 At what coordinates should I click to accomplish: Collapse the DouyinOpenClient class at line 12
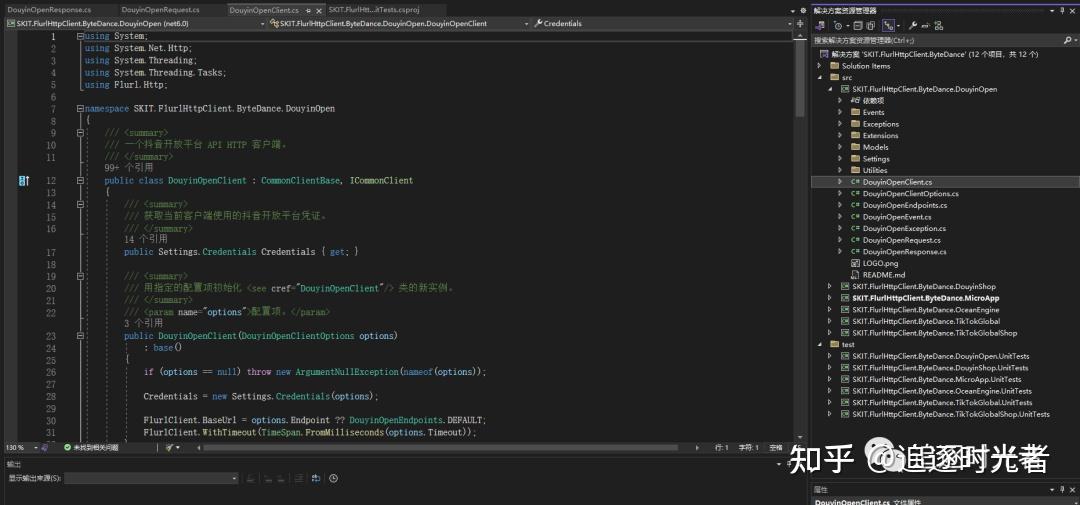[x=81, y=181]
